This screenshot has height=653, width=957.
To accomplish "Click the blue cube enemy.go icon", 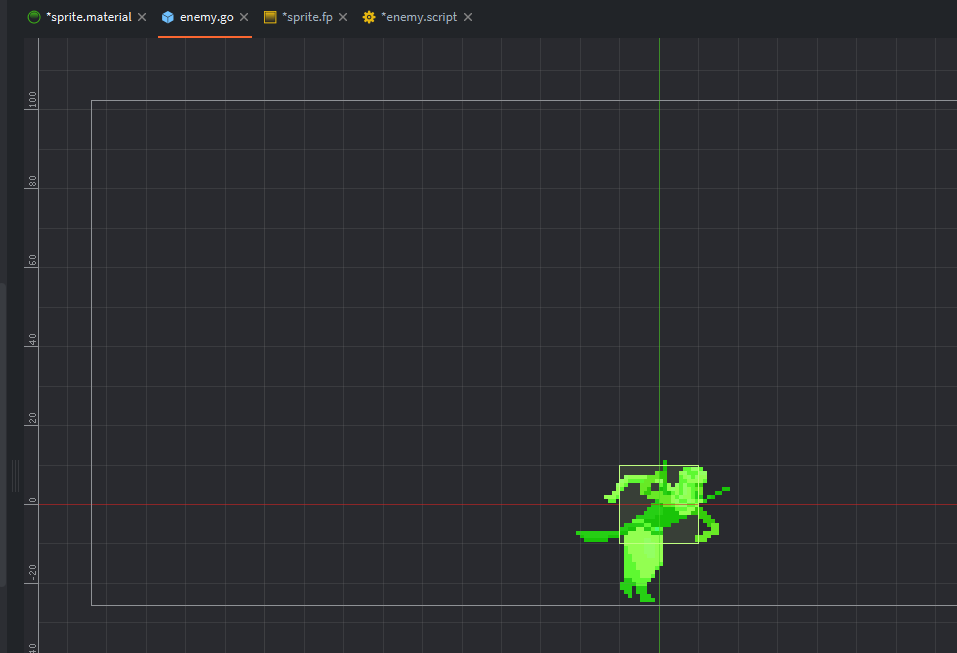I will point(168,17).
